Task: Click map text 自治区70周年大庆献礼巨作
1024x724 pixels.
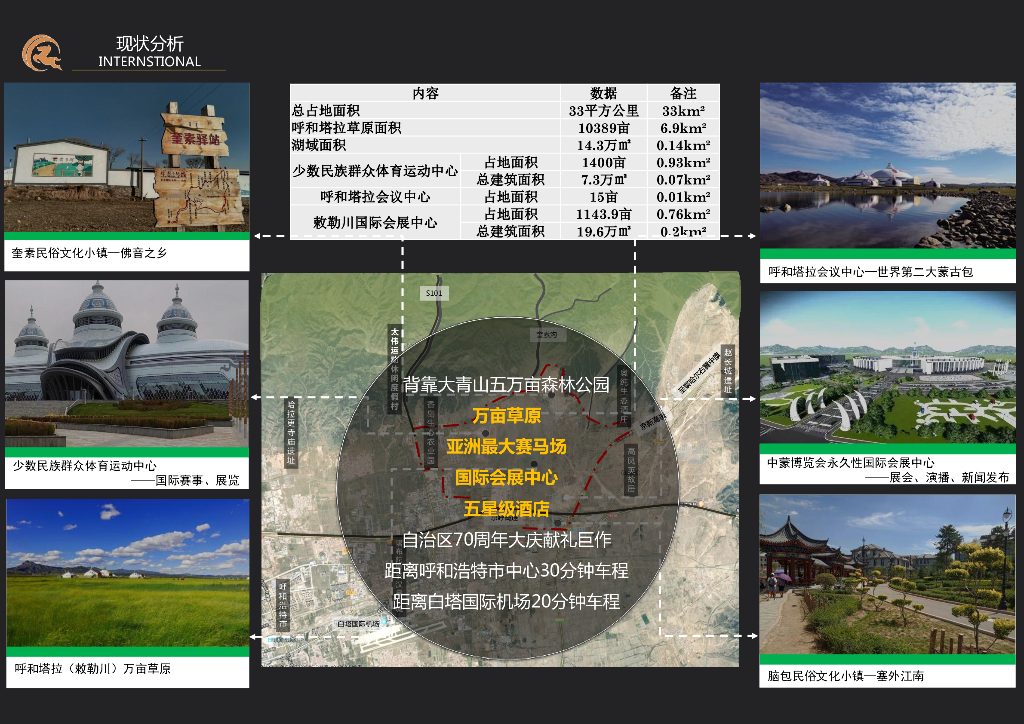Action: (506, 539)
